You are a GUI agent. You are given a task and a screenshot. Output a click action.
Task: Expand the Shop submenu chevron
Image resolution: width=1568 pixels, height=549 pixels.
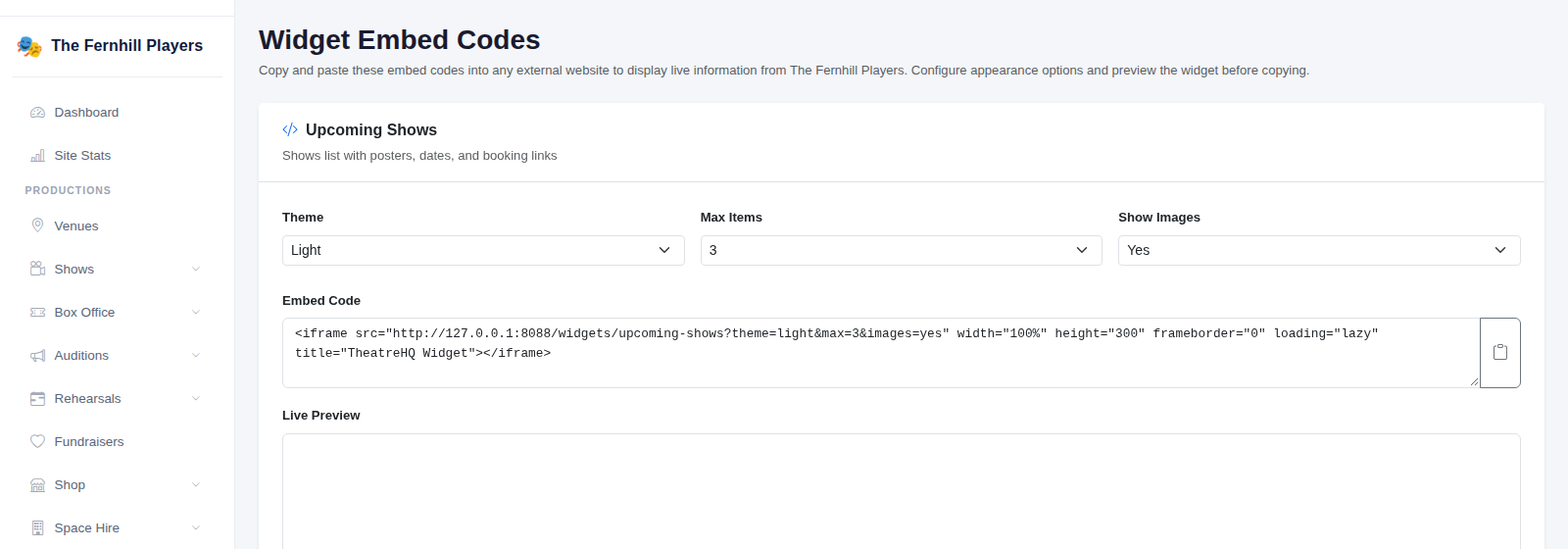[196, 484]
